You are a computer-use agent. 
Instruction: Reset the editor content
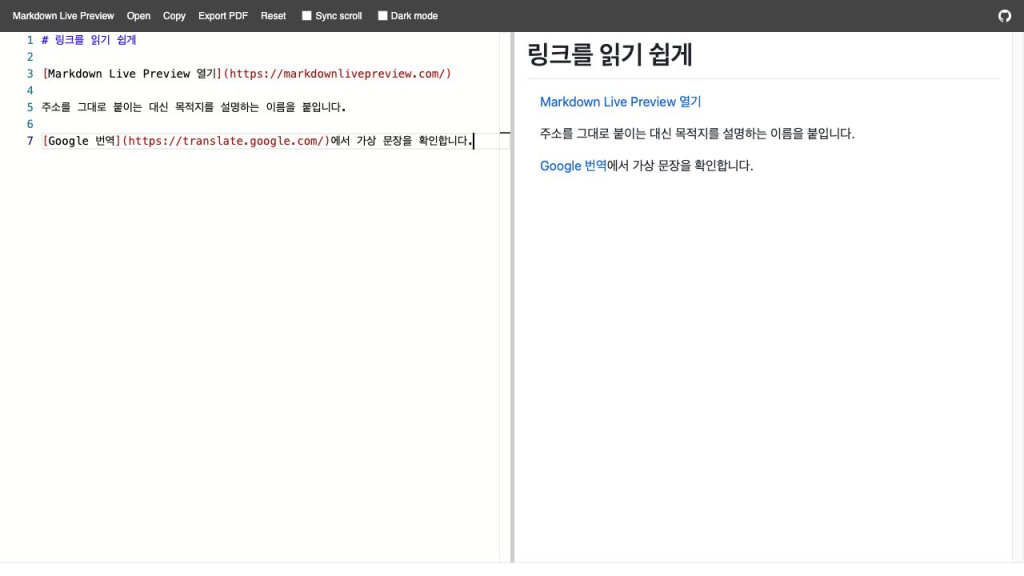pos(273,16)
